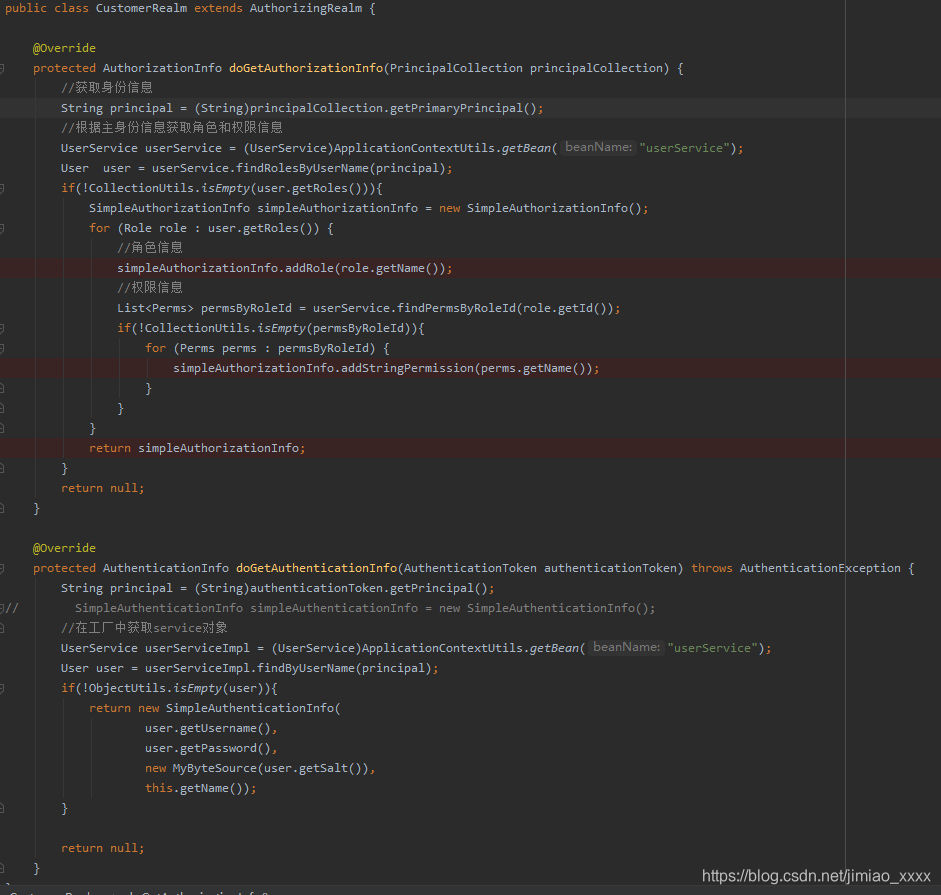Click the AuthenticationToken parameter type
Screen dimensions: 941x895
tap(470, 568)
